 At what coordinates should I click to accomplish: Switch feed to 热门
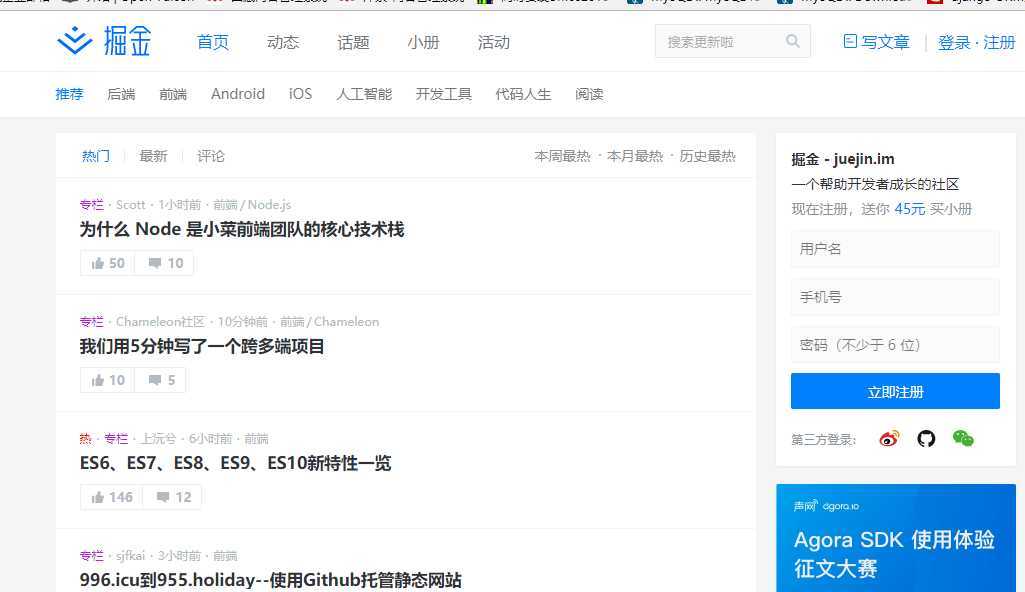tap(95, 156)
